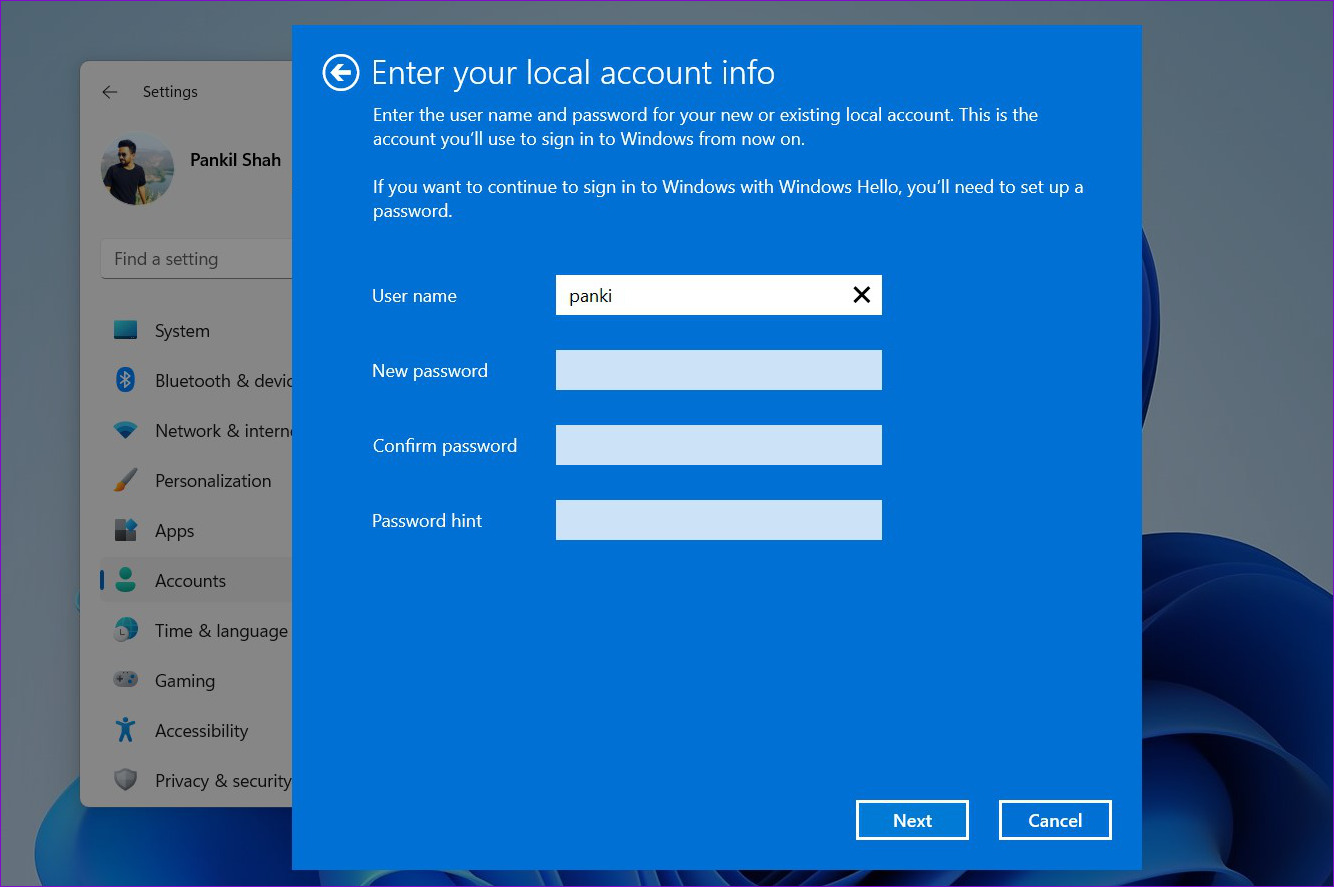
Task: Select the Privacy & security shield icon
Action: point(125,780)
